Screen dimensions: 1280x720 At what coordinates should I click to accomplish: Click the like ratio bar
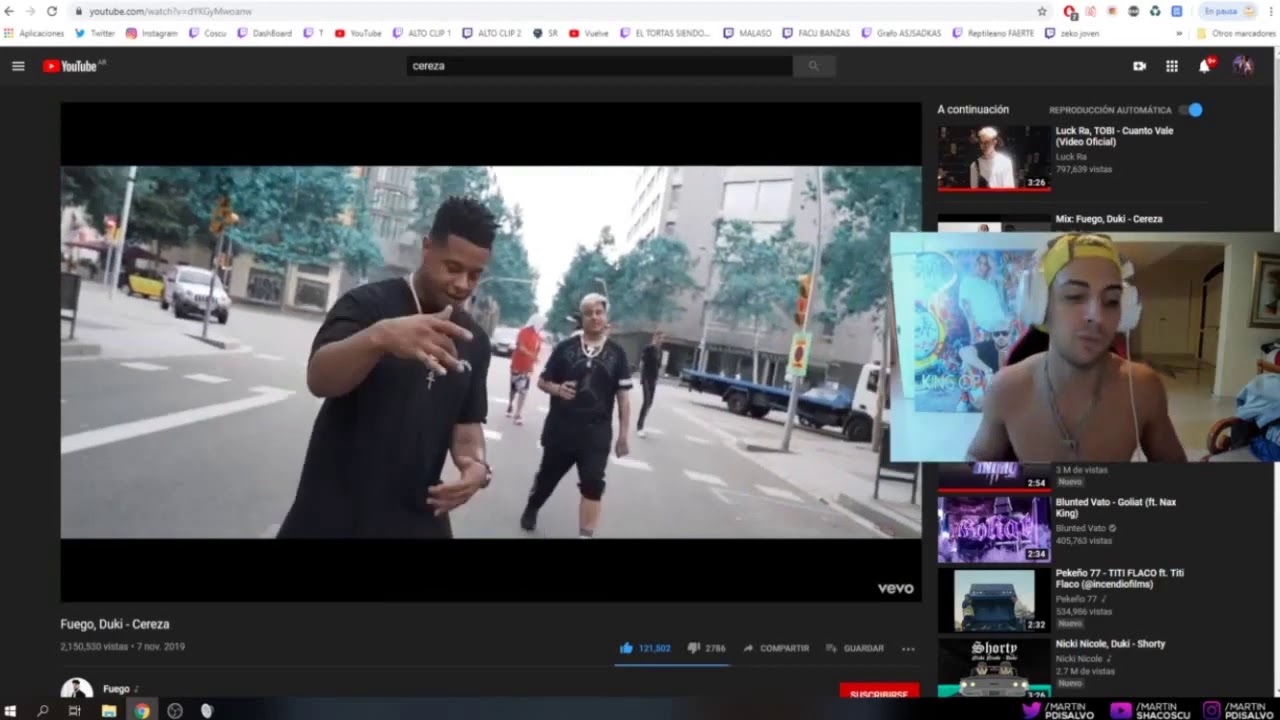(x=670, y=664)
